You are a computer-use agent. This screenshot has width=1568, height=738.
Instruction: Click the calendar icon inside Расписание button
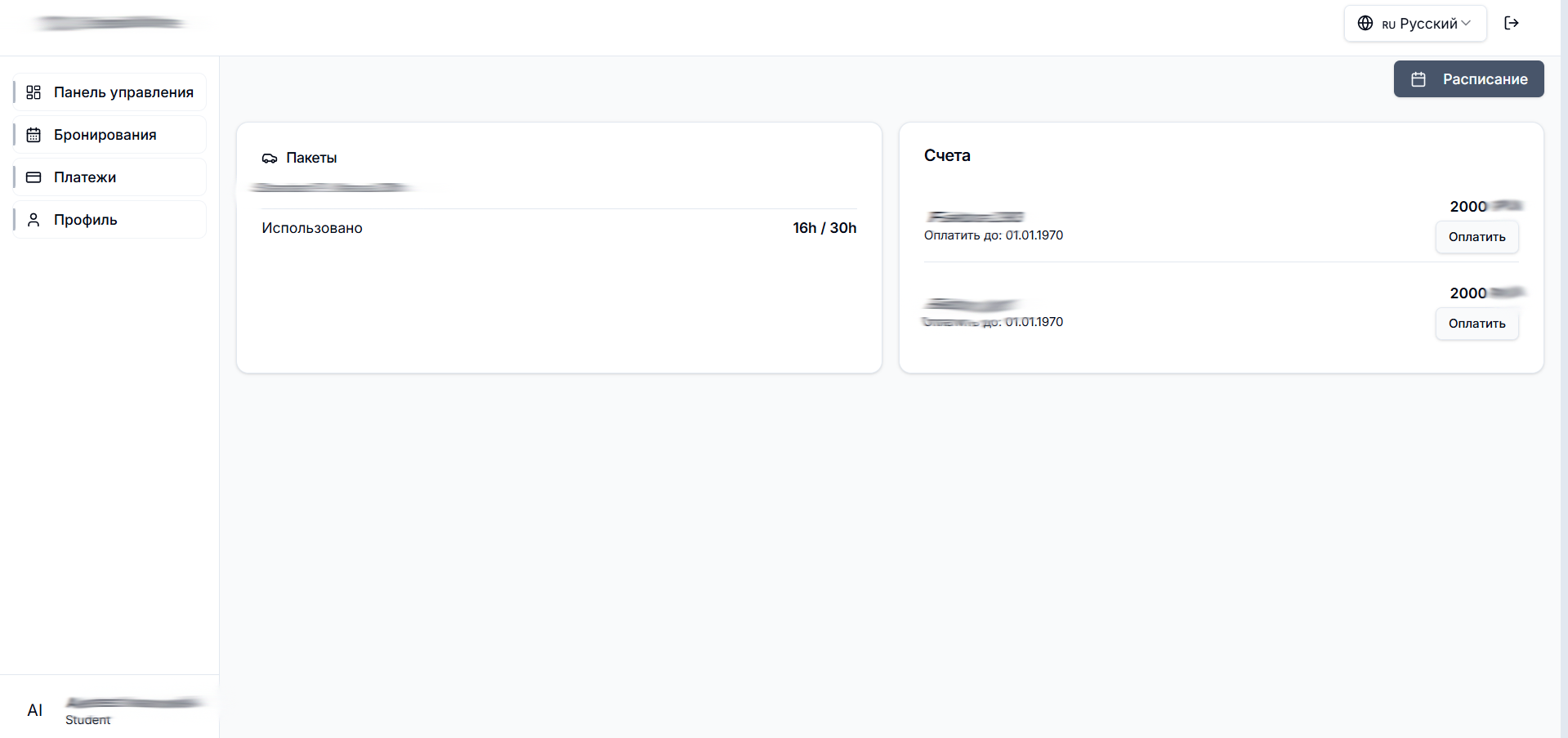pos(1418,79)
